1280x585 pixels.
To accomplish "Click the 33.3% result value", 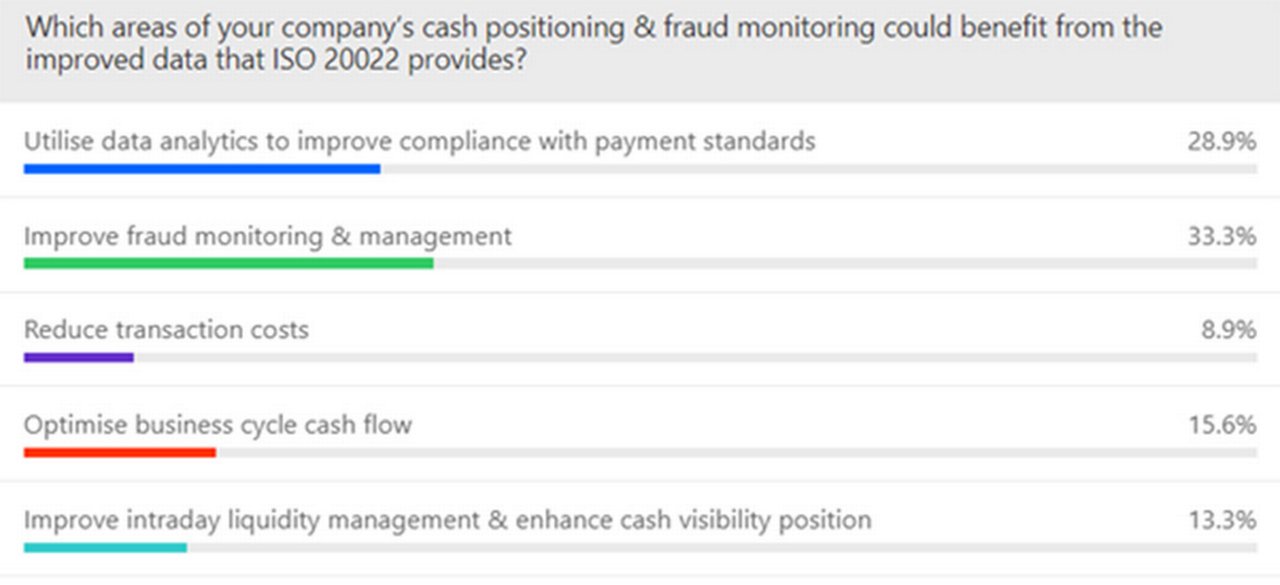I will coord(1221,236).
